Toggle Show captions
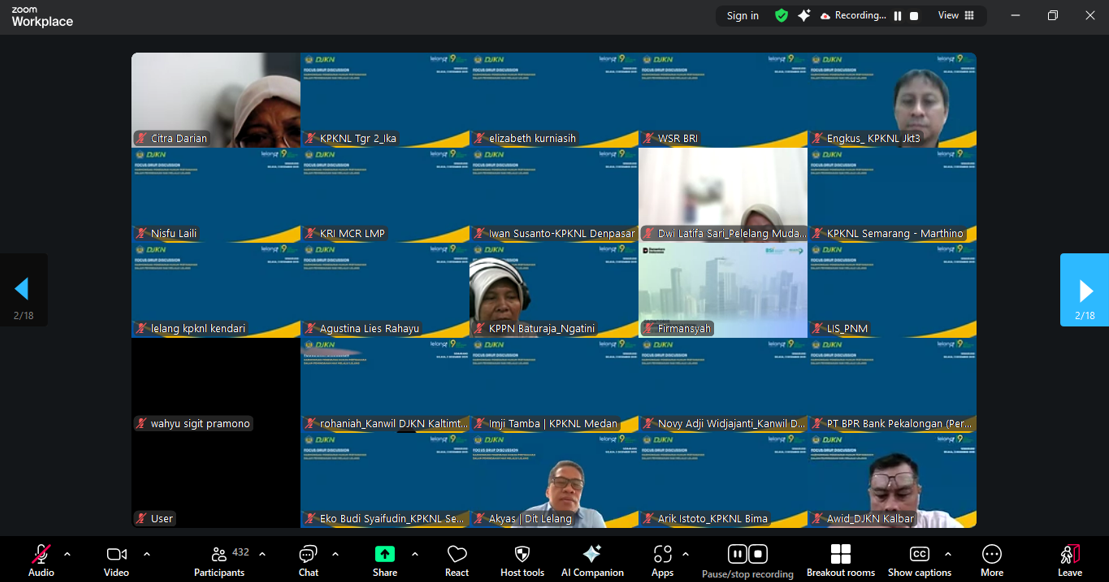 pos(919,560)
